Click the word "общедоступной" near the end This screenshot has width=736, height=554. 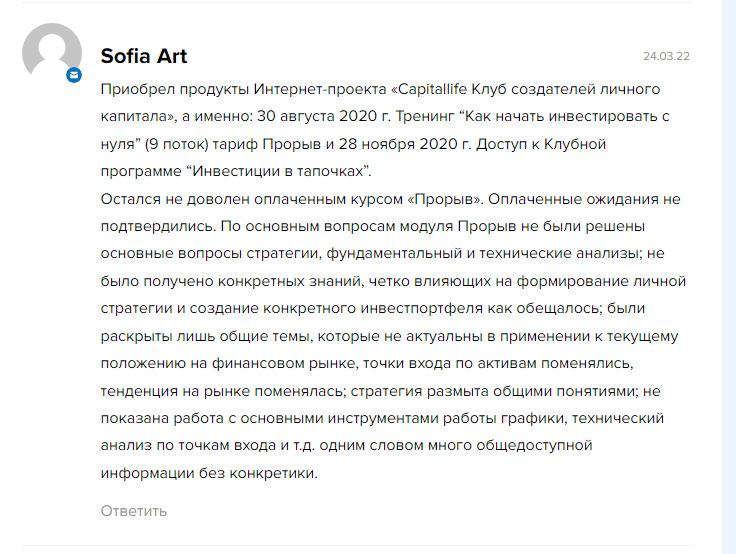pyautogui.click(x=534, y=445)
